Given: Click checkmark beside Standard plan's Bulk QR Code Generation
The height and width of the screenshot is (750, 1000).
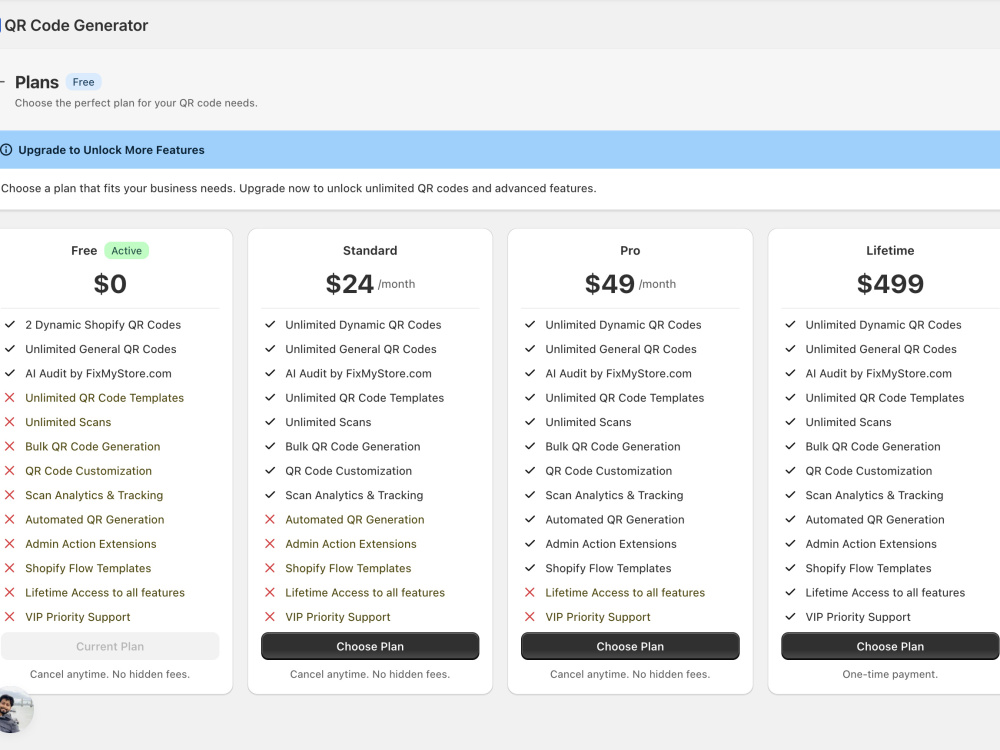Looking at the screenshot, I should click(270, 446).
